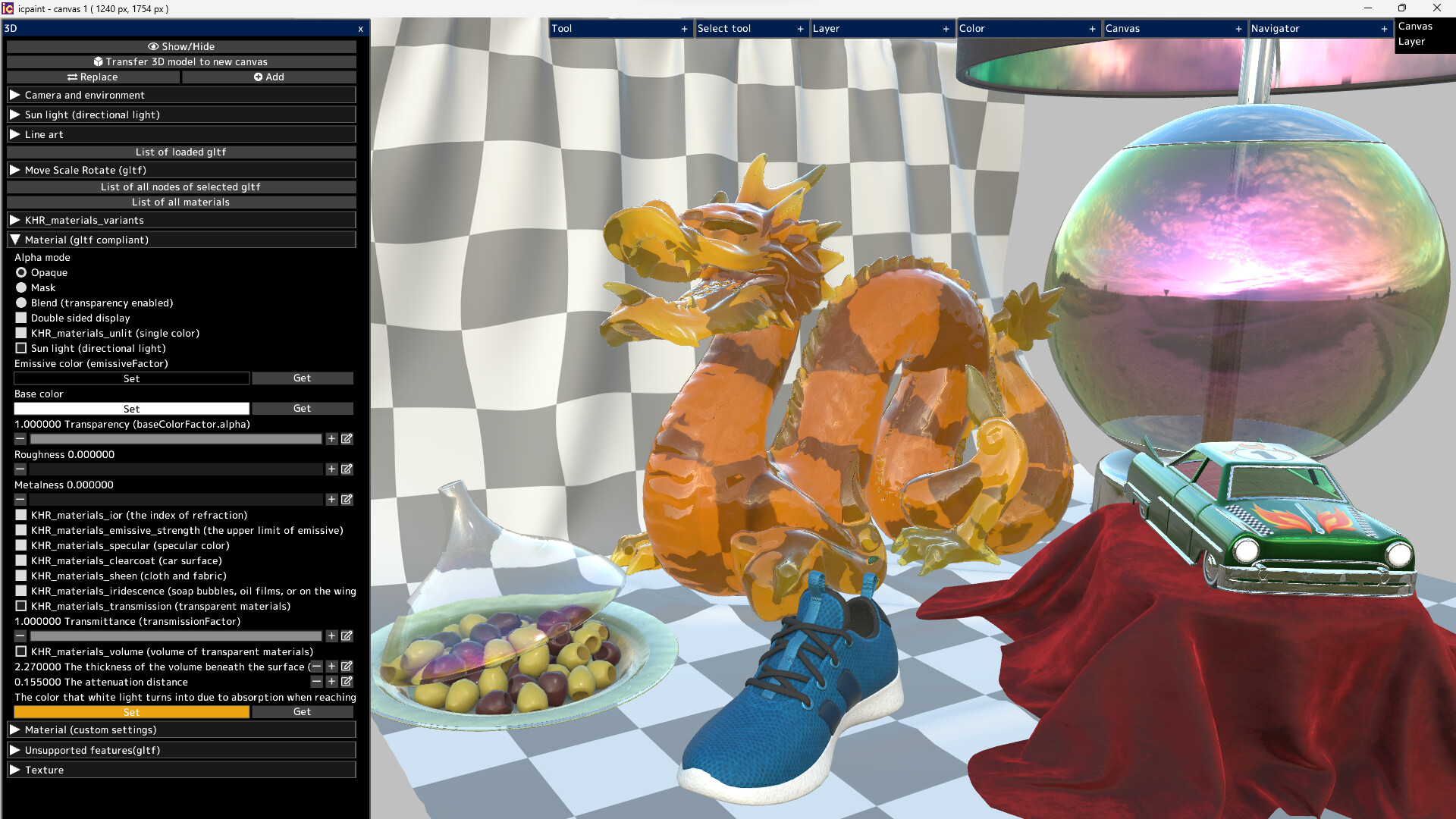The width and height of the screenshot is (1456, 819).
Task: Open edit icon for the attenuation distance
Action: pos(347,682)
